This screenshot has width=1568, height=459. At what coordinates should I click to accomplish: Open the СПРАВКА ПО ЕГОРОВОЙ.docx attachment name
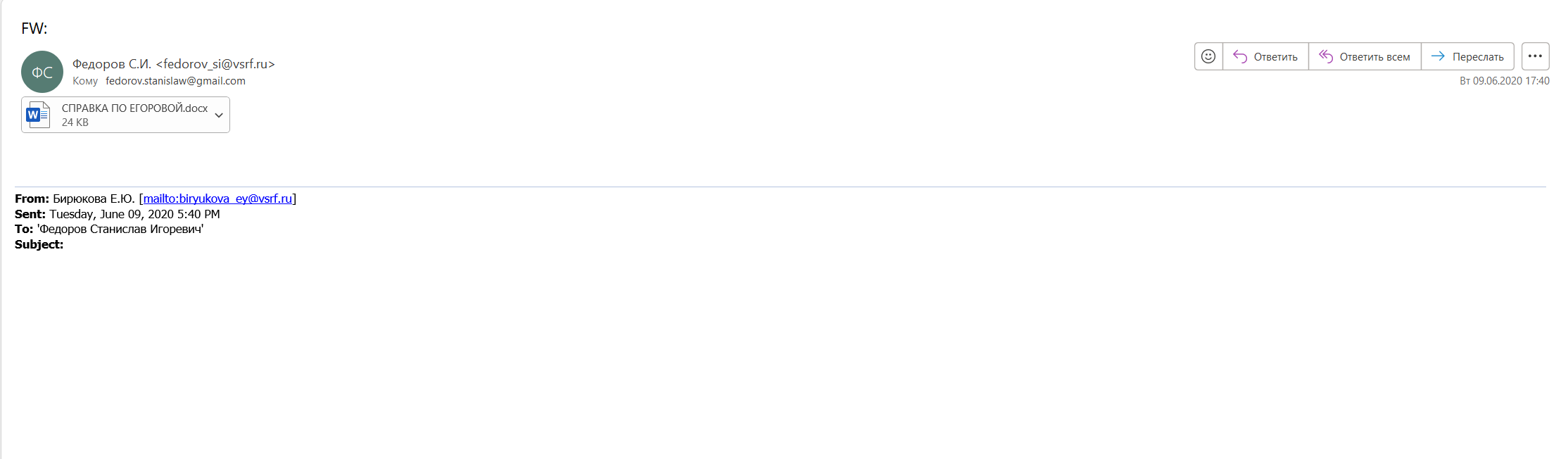(134, 108)
